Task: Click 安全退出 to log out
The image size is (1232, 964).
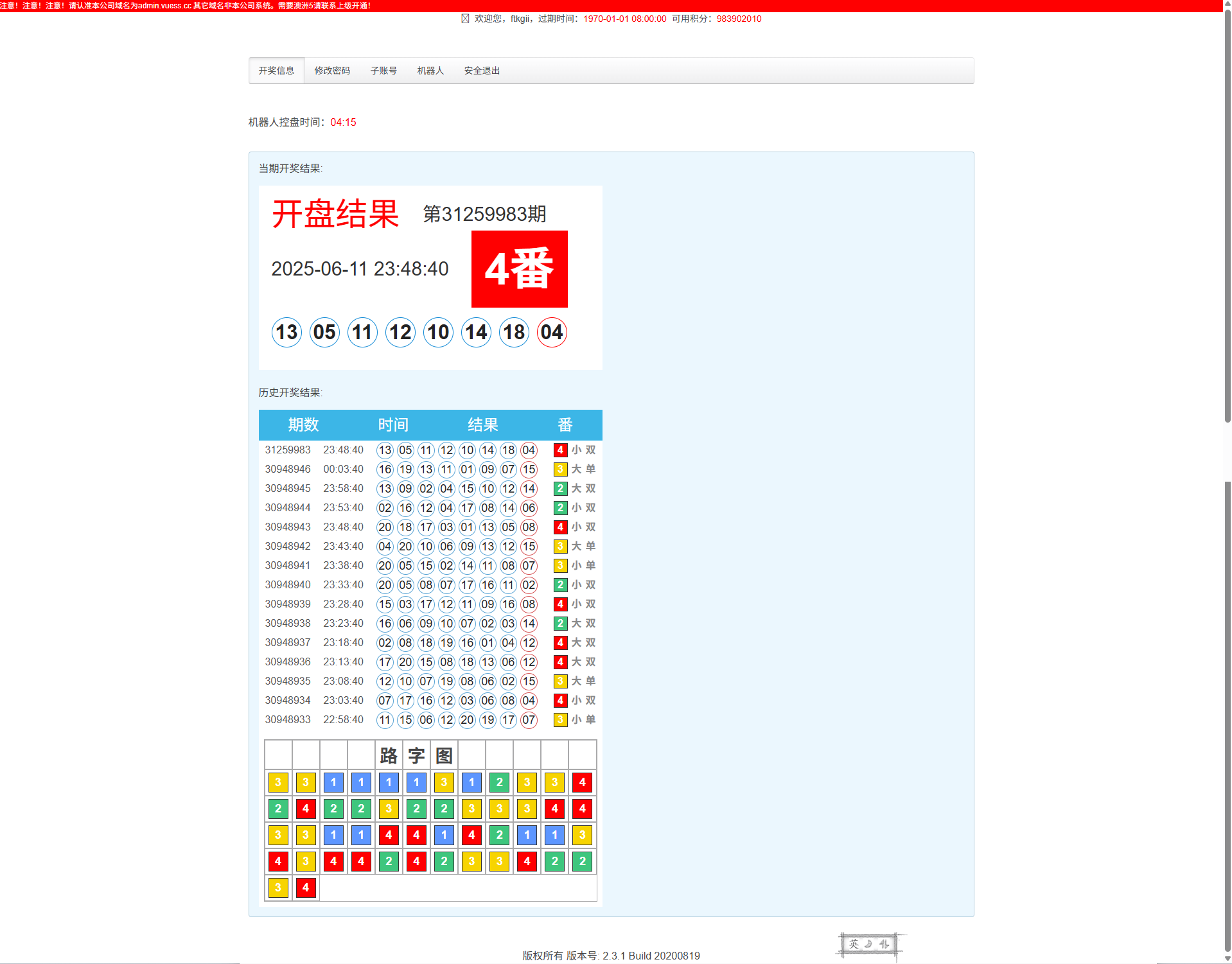Action: click(482, 71)
